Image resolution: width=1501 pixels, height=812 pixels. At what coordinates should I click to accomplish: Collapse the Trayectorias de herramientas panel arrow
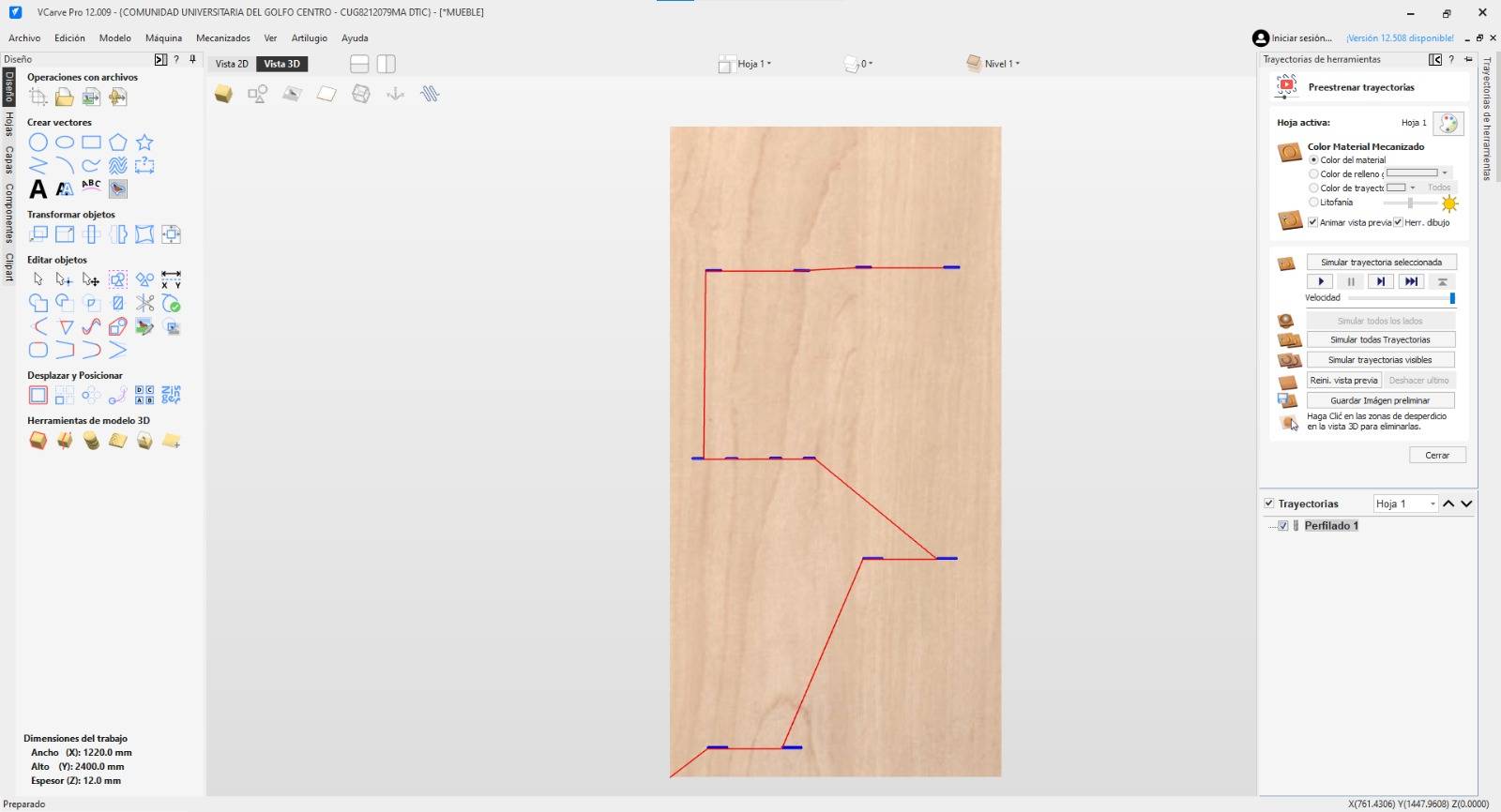click(x=1435, y=59)
